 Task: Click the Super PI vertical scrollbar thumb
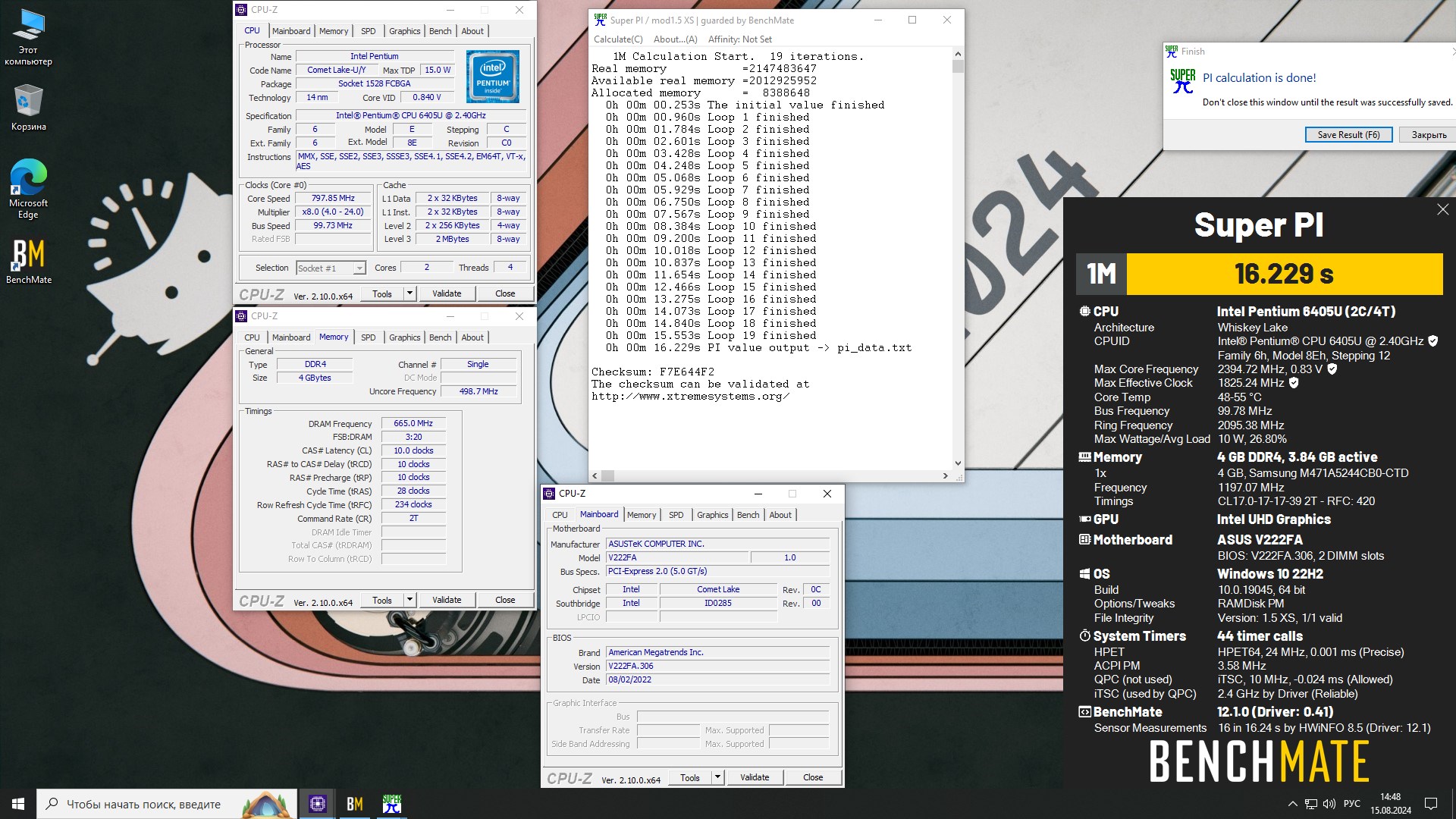pyautogui.click(x=958, y=66)
